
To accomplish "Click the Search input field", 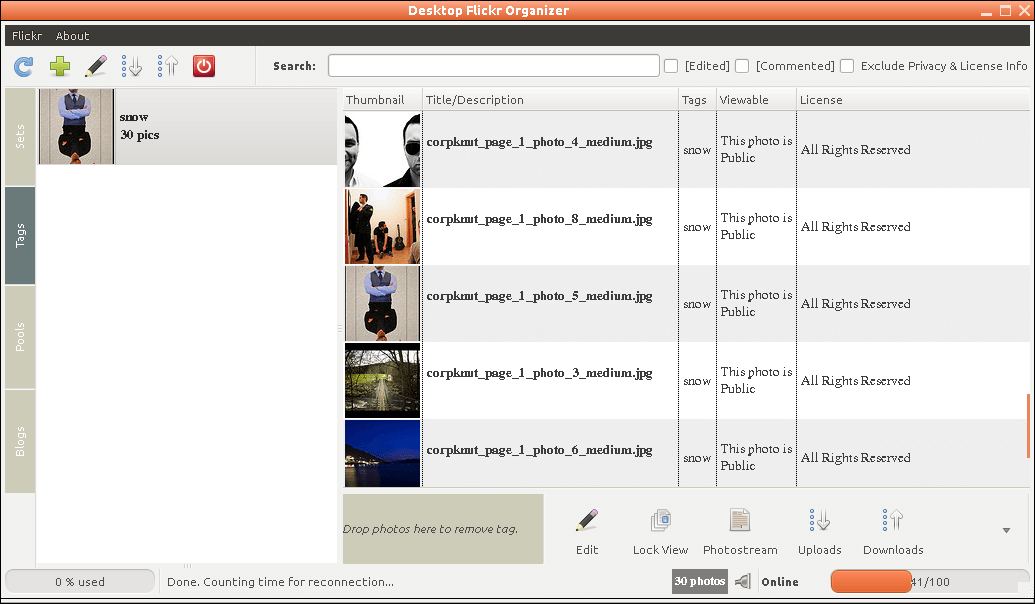I will tap(494, 66).
